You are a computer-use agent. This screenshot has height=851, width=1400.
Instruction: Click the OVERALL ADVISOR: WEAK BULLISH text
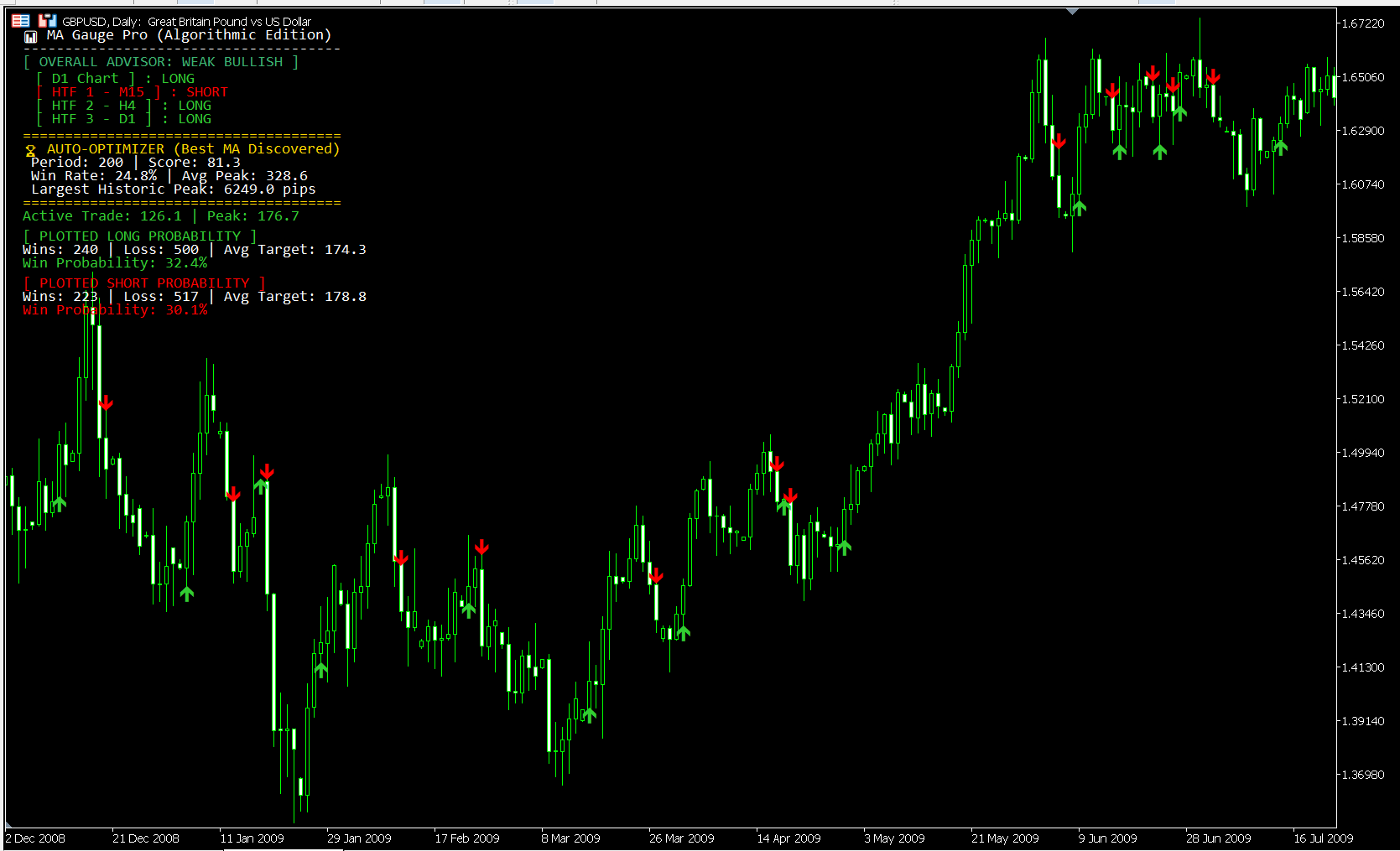tap(161, 62)
